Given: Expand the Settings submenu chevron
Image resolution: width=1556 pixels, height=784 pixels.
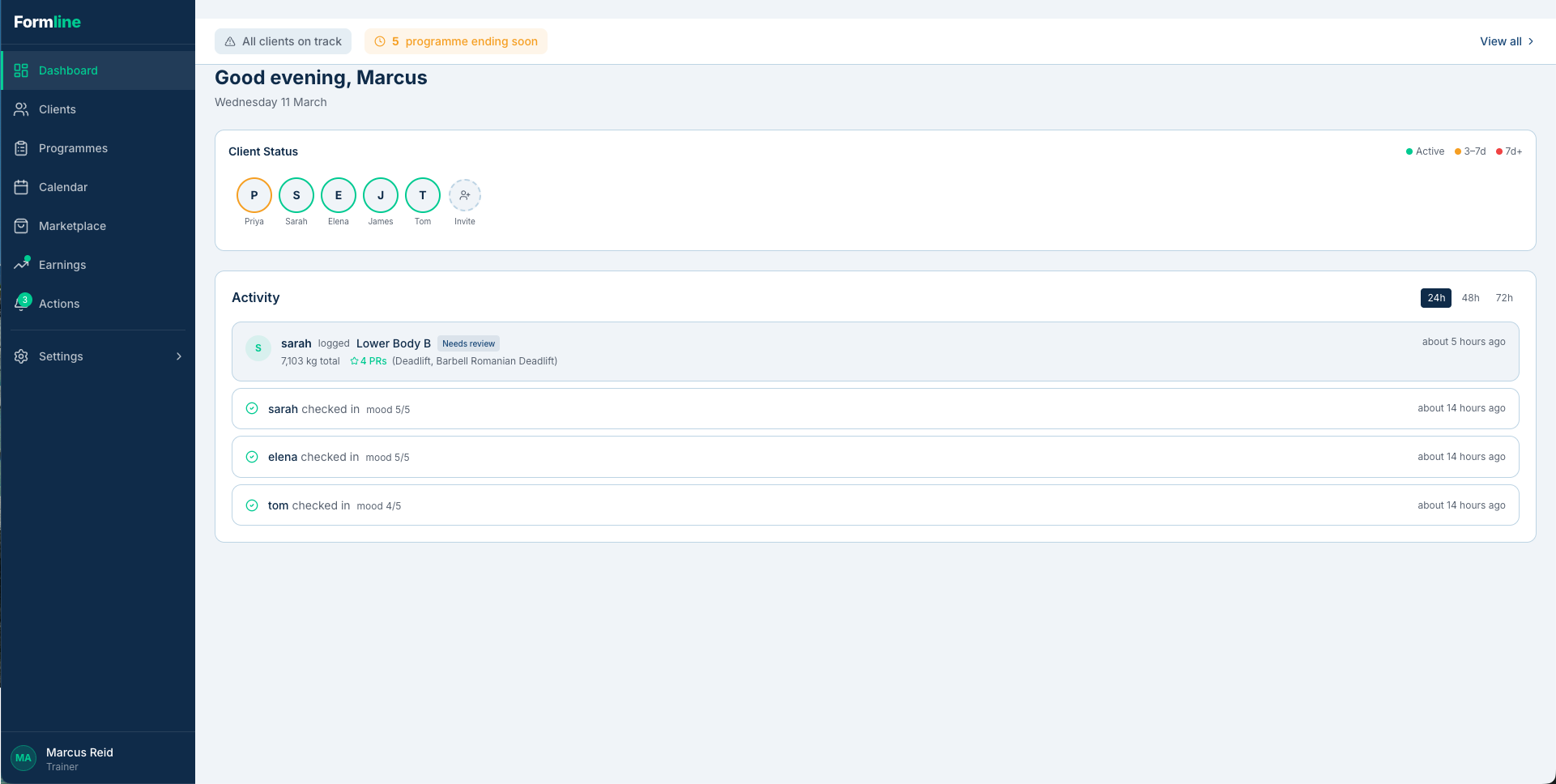Looking at the screenshot, I should (178, 356).
